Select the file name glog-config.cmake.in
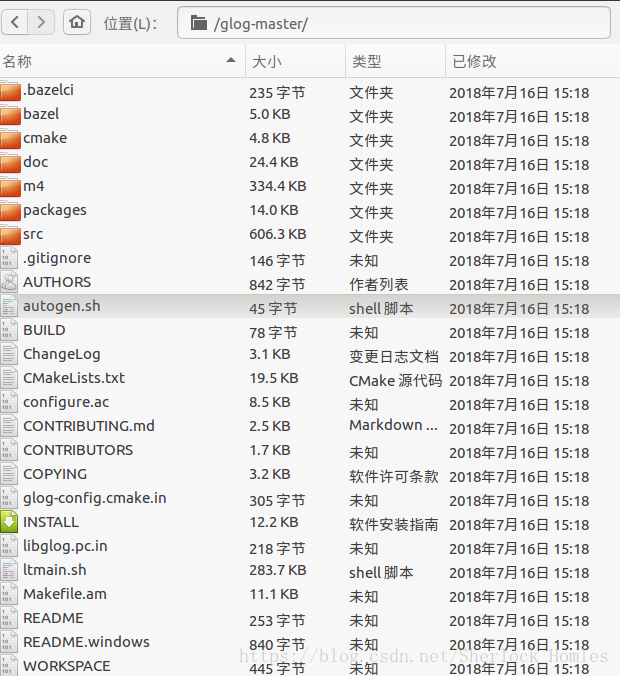Viewport: 620px width, 676px height. click(x=95, y=498)
